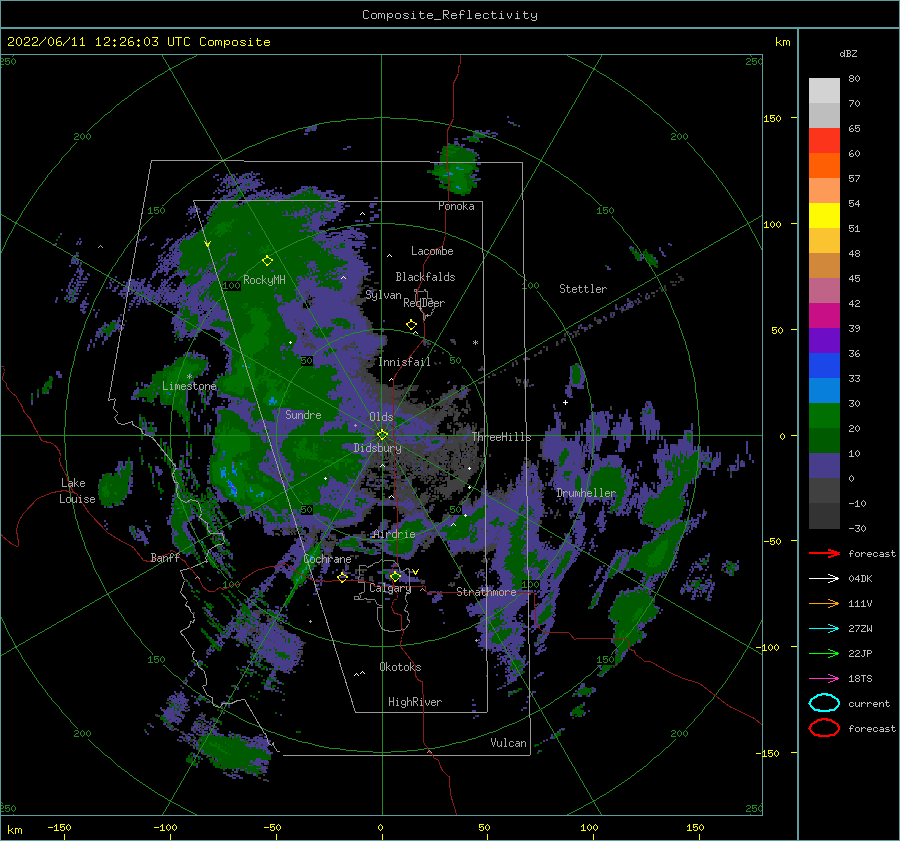The width and height of the screenshot is (900, 841).
Task: Click the red forecast ellipse icon
Action: (x=824, y=728)
